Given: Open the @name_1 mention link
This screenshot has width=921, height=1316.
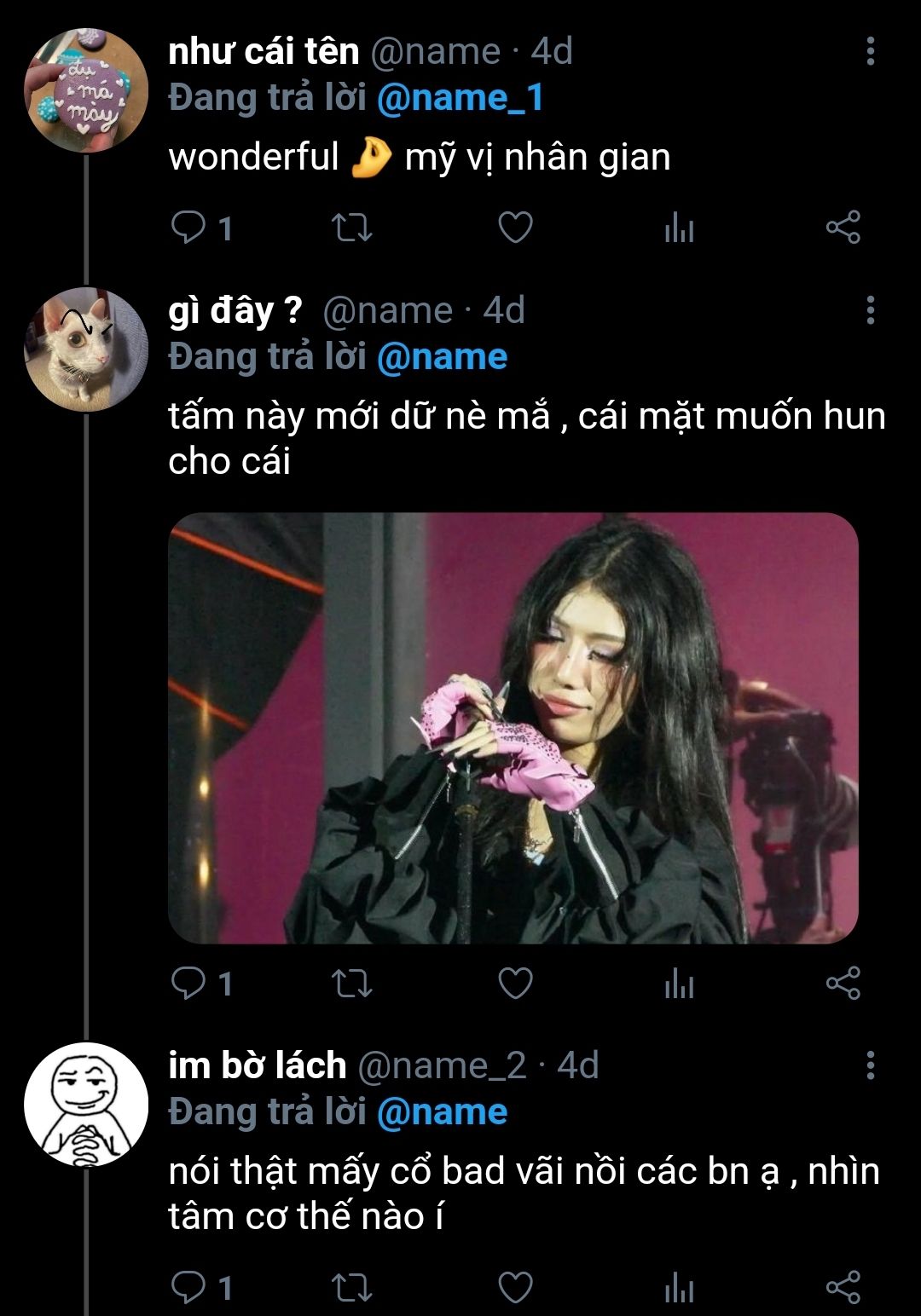Looking at the screenshot, I should pos(459,98).
